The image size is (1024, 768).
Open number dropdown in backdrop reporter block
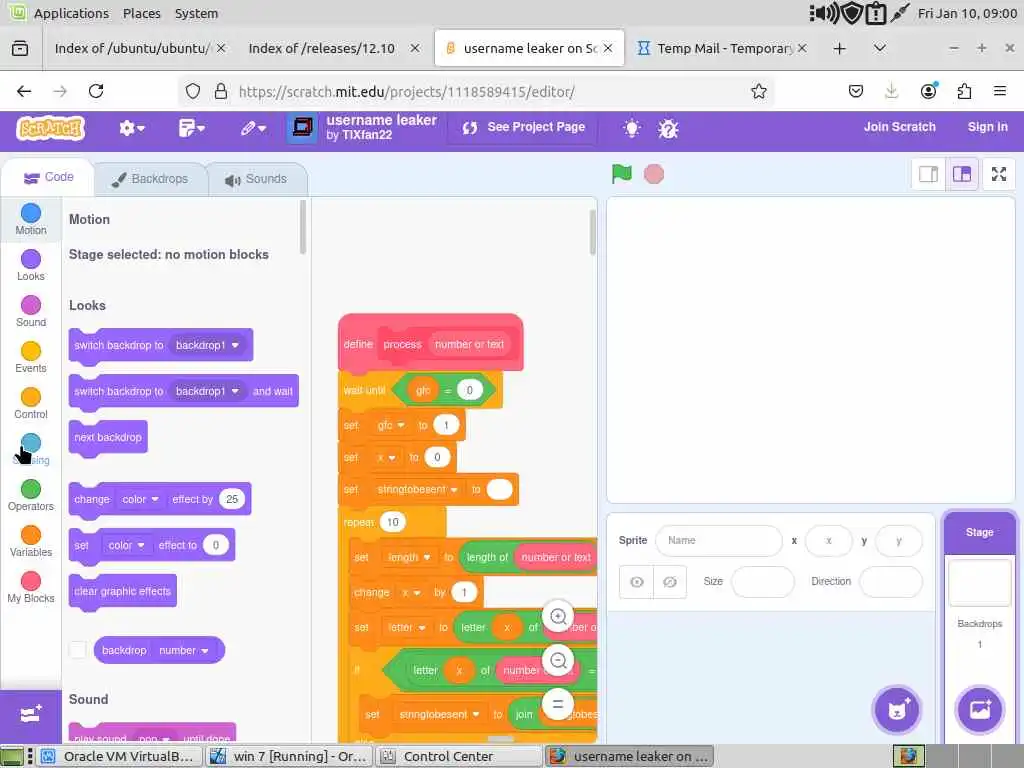click(x=184, y=650)
